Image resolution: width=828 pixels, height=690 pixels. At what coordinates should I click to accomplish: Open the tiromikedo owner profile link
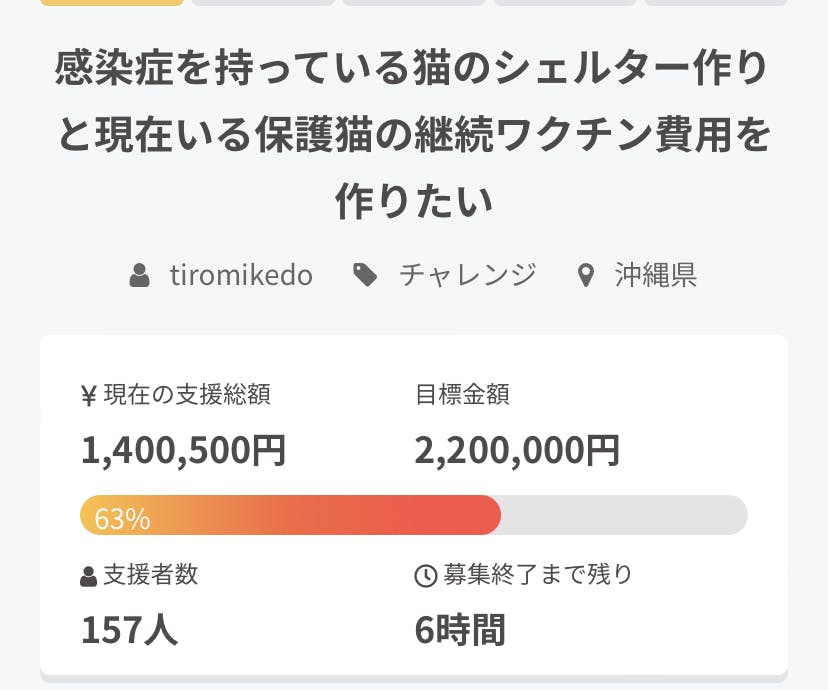241,275
